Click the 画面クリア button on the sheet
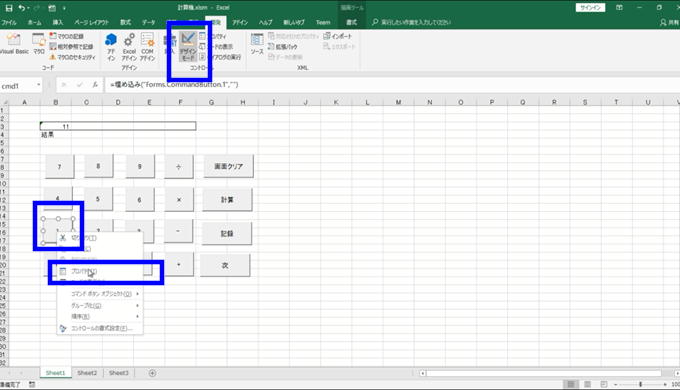 pyautogui.click(x=228, y=166)
